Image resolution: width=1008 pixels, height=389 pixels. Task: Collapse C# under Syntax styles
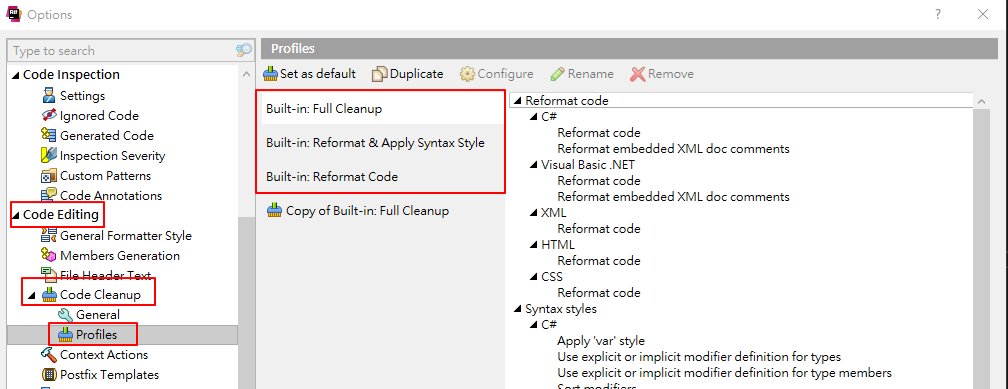[x=534, y=325]
